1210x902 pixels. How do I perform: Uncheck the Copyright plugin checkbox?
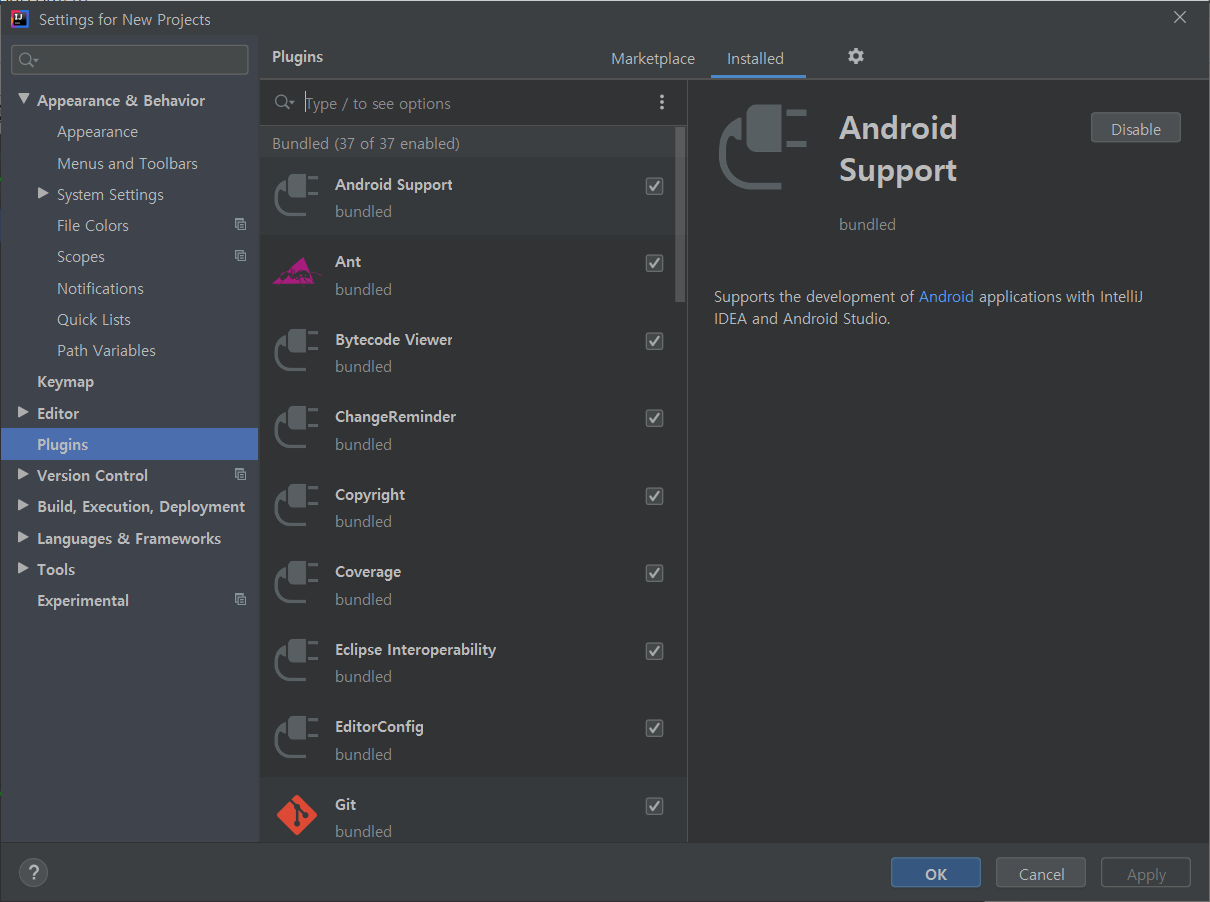[654, 496]
